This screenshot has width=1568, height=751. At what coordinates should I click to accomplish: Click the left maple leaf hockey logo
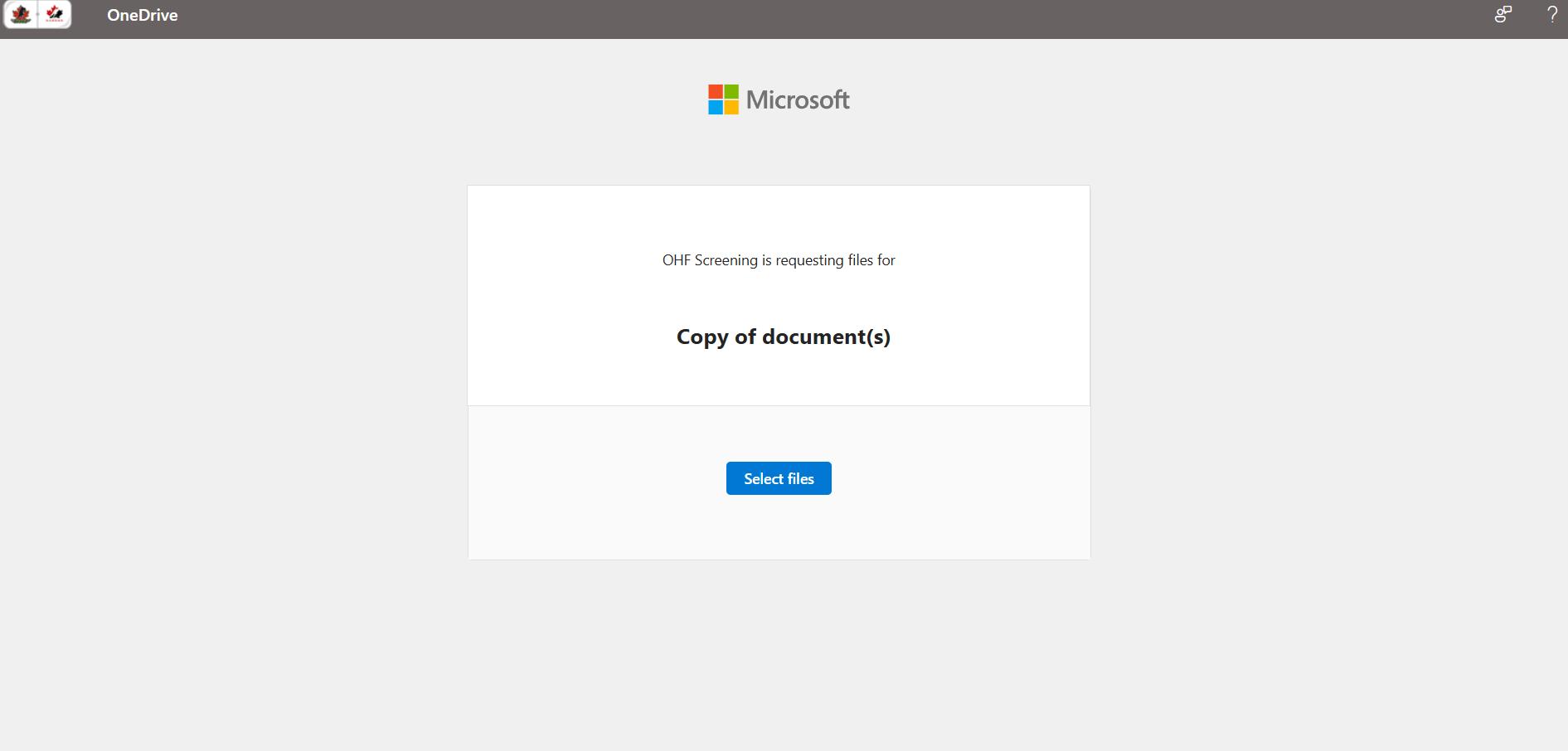coord(21,14)
